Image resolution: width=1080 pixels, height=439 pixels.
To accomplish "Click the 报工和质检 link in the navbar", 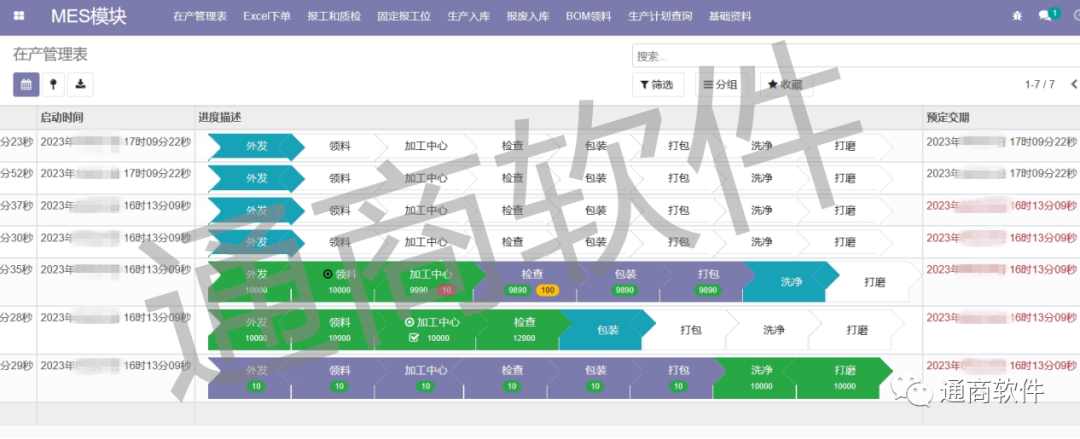I will (334, 16).
